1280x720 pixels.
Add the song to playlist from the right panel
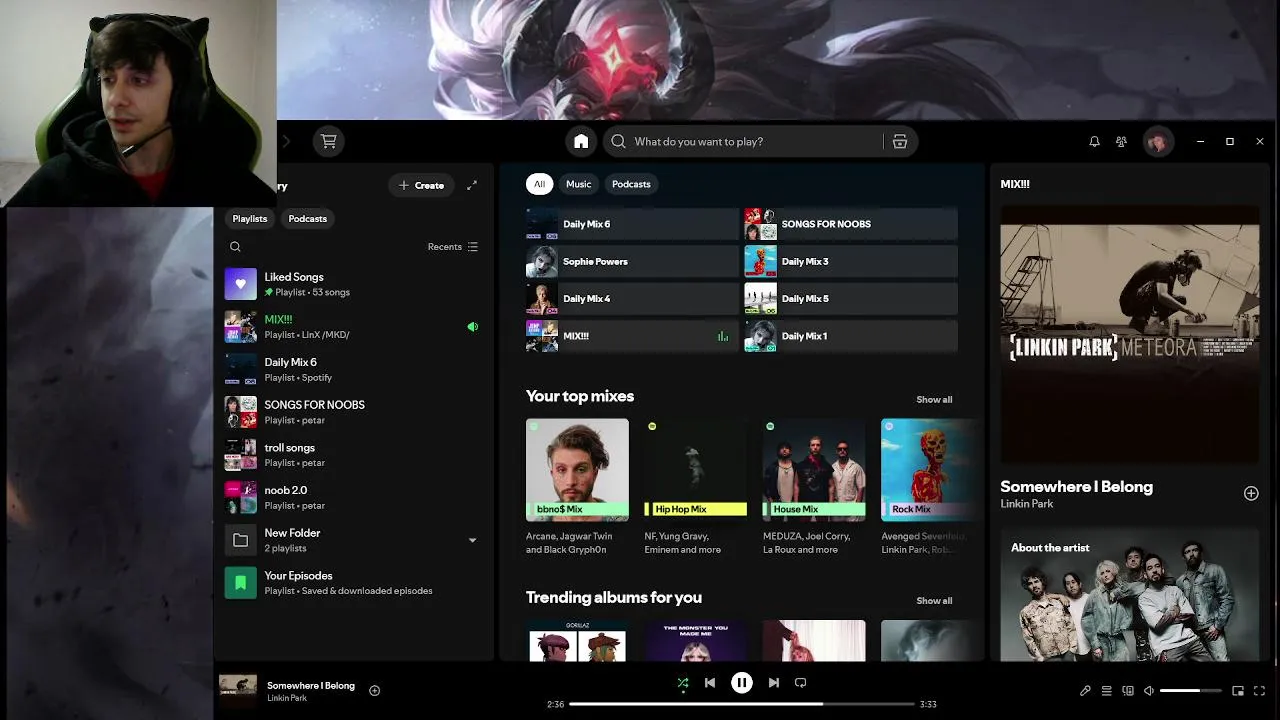pos(1251,493)
